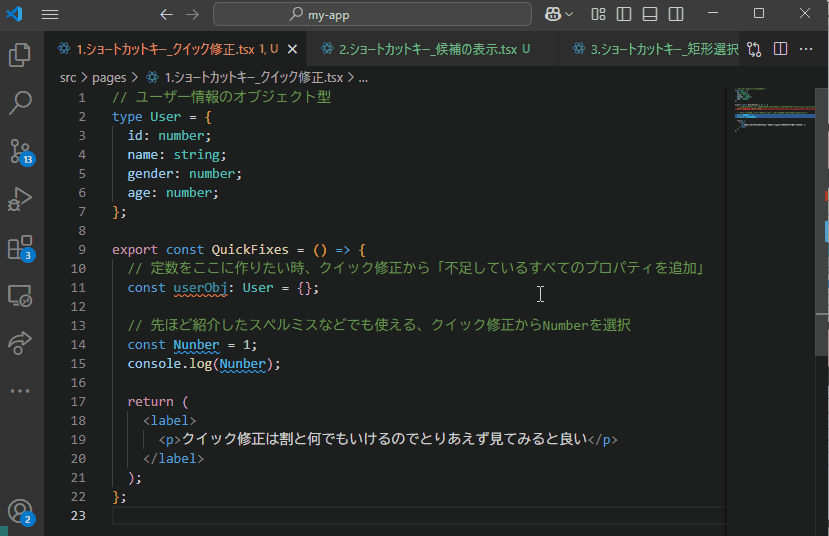Open the Search view
This screenshot has width=829, height=536.
[20, 103]
